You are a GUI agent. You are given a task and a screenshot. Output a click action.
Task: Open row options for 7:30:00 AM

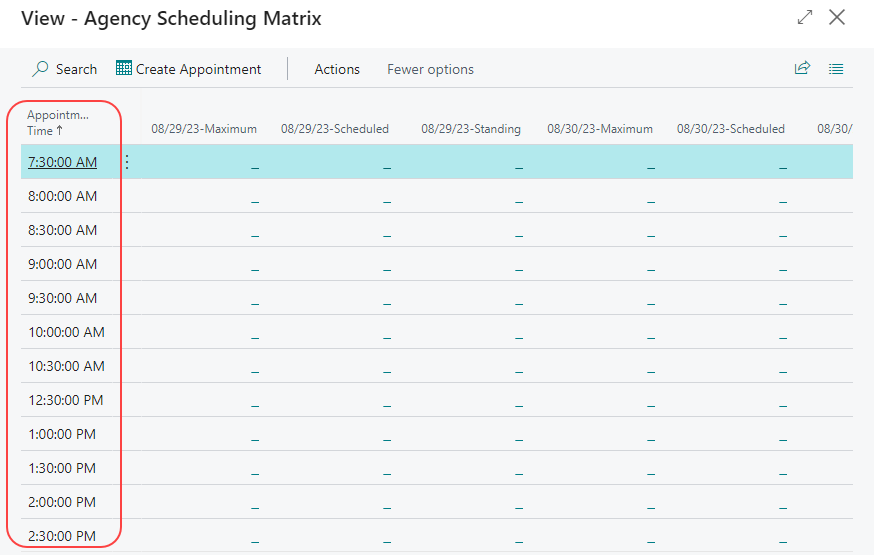coord(127,162)
